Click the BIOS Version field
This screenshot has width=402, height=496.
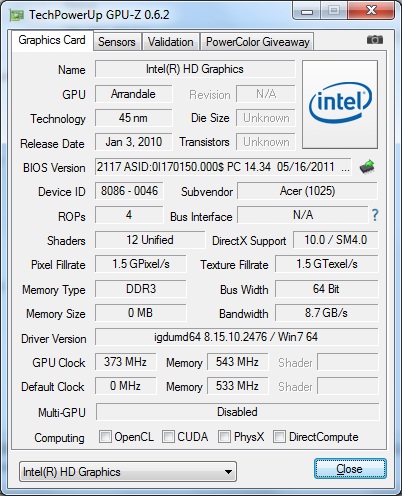point(223,167)
